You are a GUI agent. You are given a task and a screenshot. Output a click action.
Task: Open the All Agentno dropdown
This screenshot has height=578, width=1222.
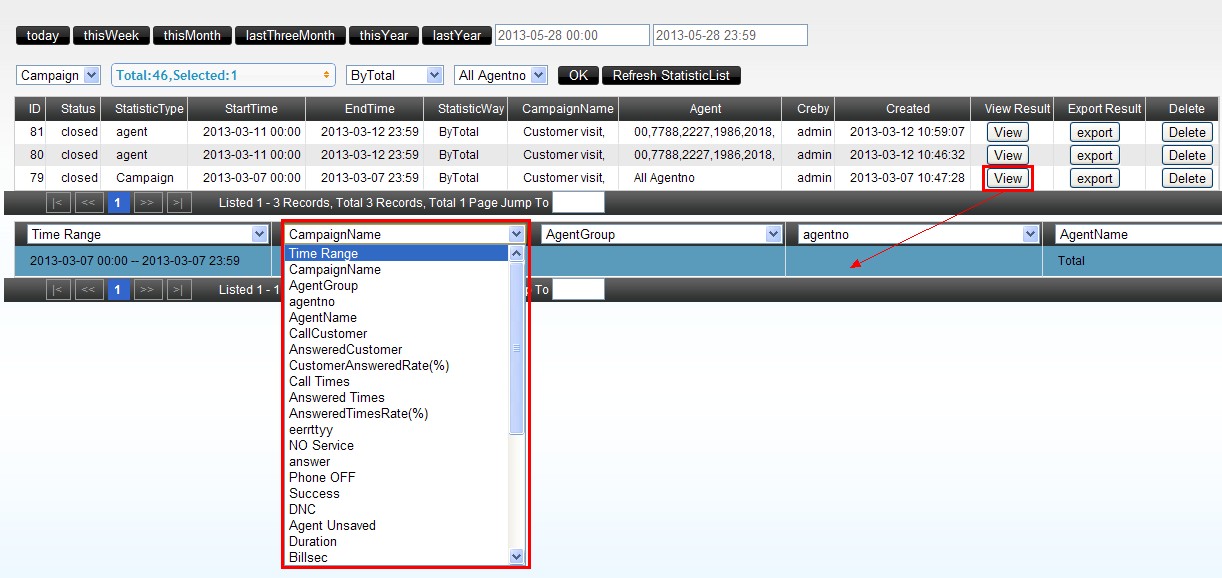[500, 76]
